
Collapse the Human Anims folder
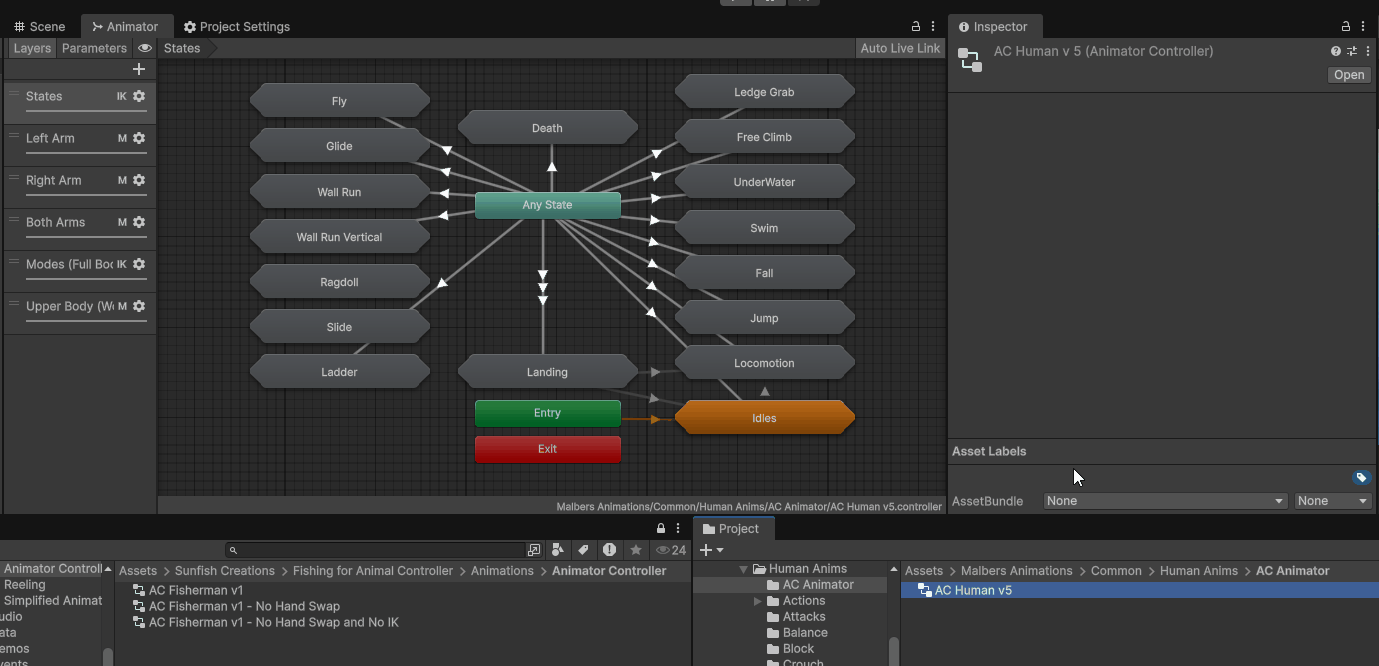(743, 569)
